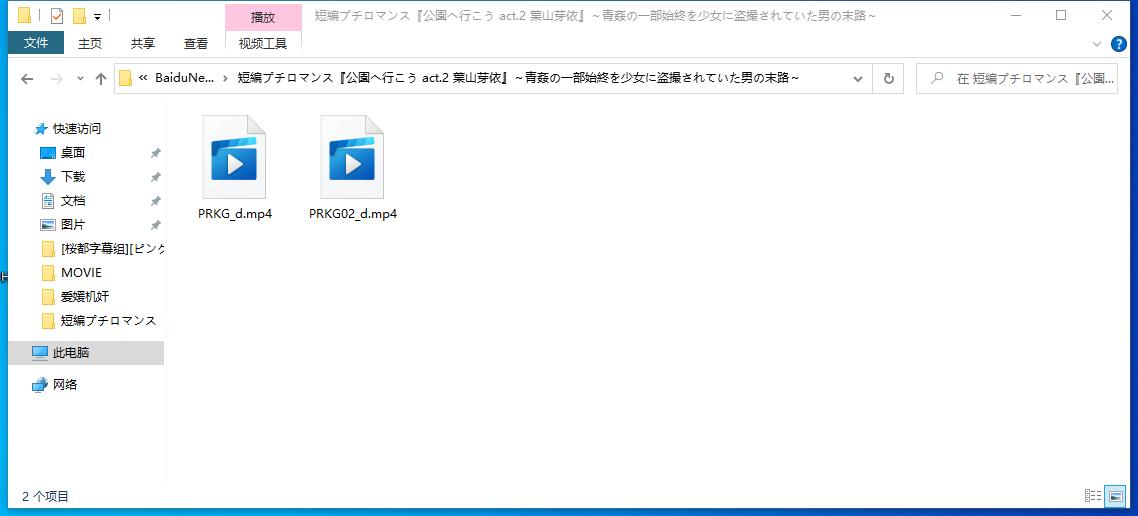Open the quick access toolbar customize dropdown
The width and height of the screenshot is (1138, 516).
coord(97,16)
